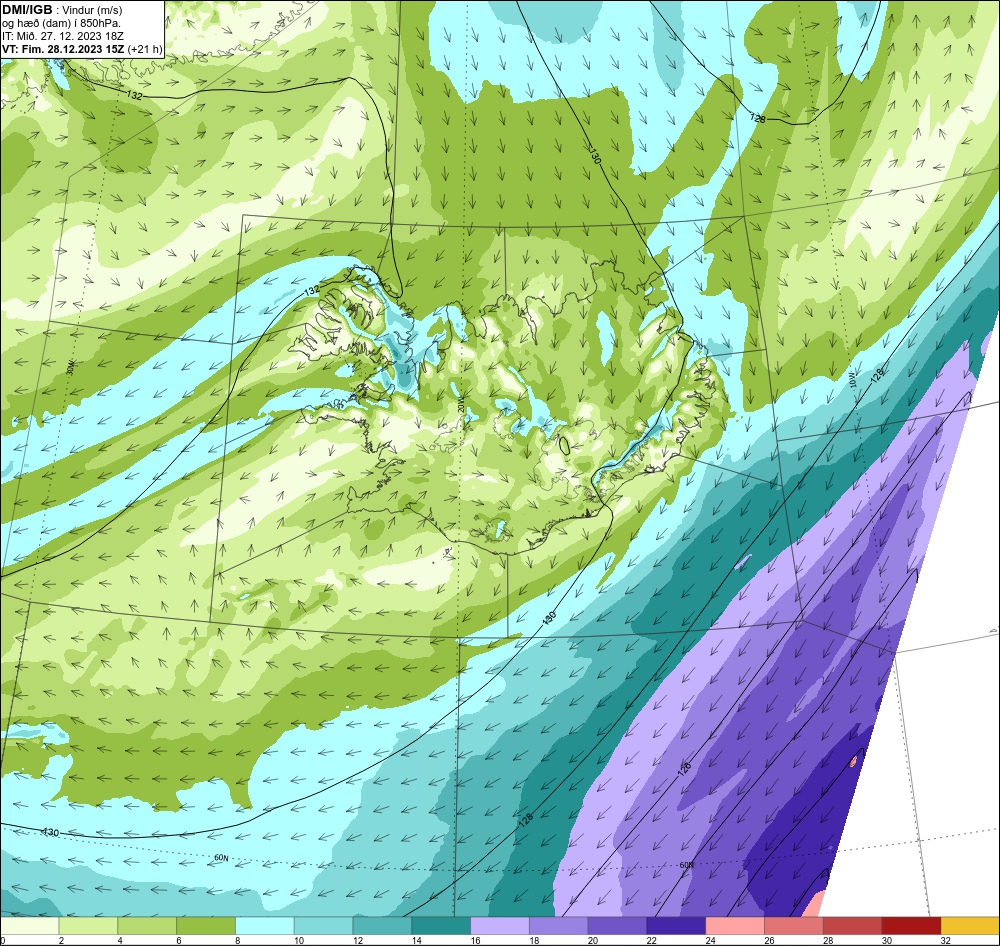Screen dimensions: 1000x946
Task: Select the 'IT: Mið. 27. 12. 2023 18Z' line
Action: [62, 36]
